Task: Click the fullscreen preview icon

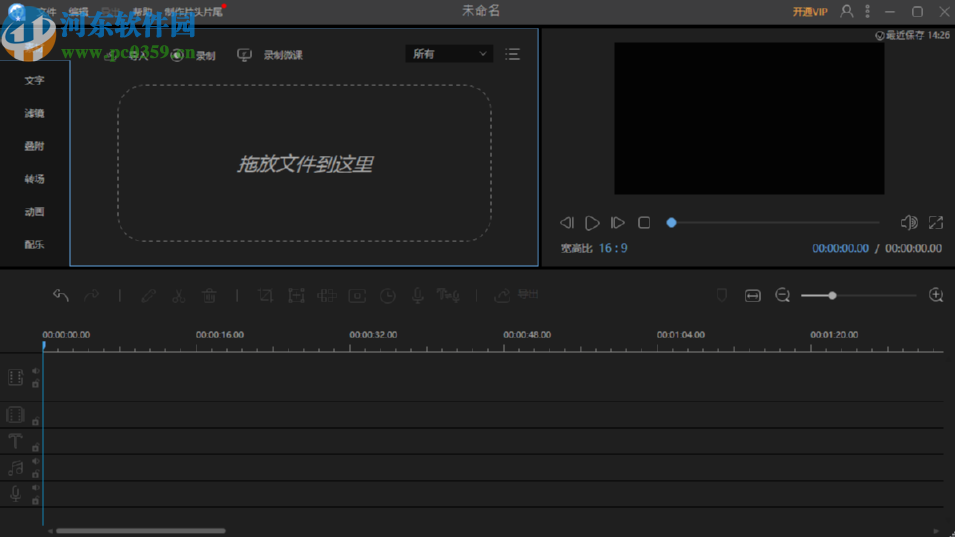Action: pyautogui.click(x=935, y=223)
